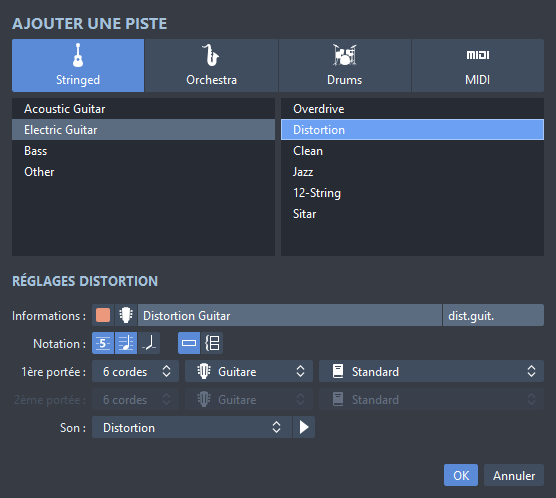Open the Standard tuning dropdown
The width and height of the screenshot is (556, 498).
(432, 371)
